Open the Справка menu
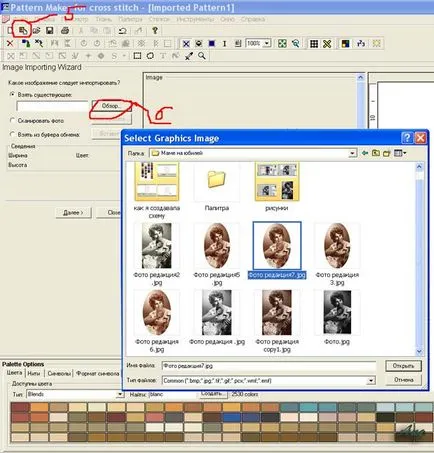This screenshot has width=434, height=453. point(253,19)
